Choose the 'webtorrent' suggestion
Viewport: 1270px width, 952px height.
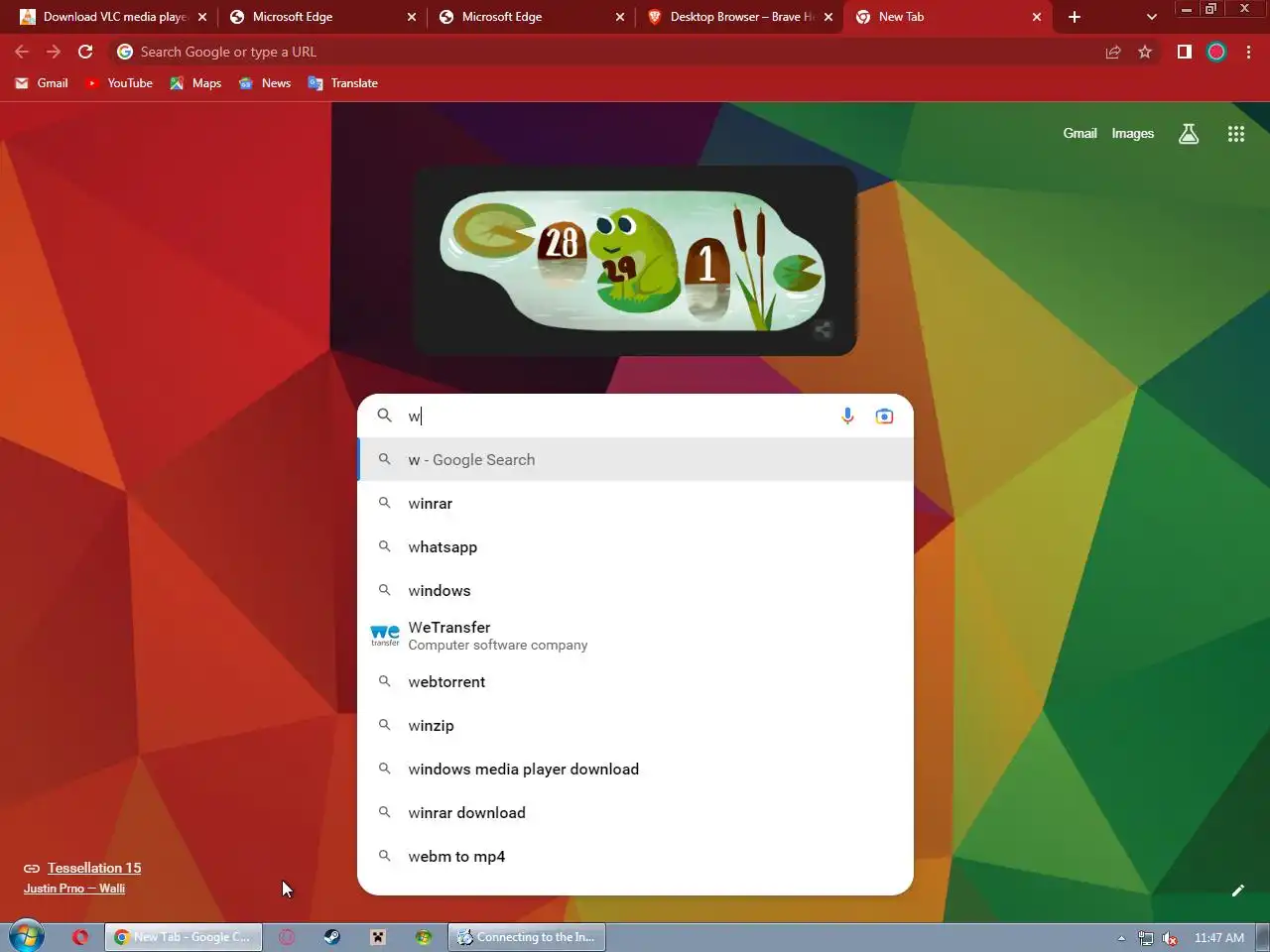(x=635, y=682)
